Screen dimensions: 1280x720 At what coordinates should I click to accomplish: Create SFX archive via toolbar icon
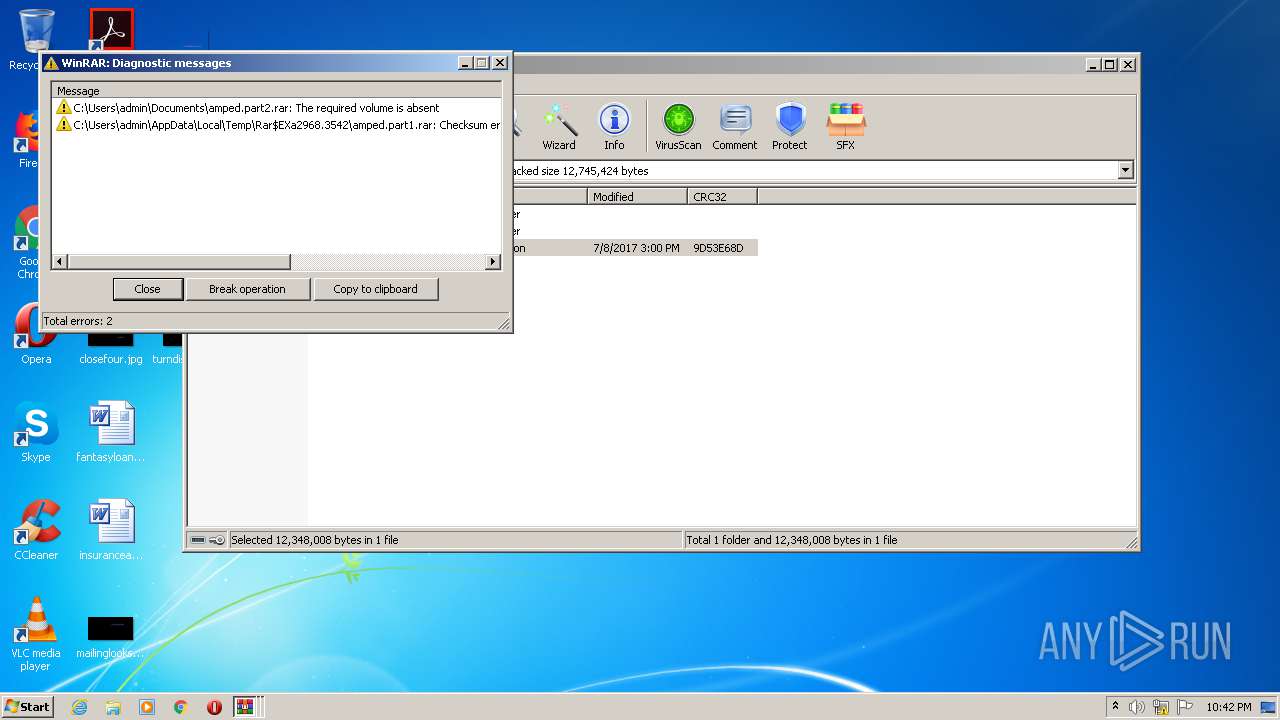click(846, 127)
